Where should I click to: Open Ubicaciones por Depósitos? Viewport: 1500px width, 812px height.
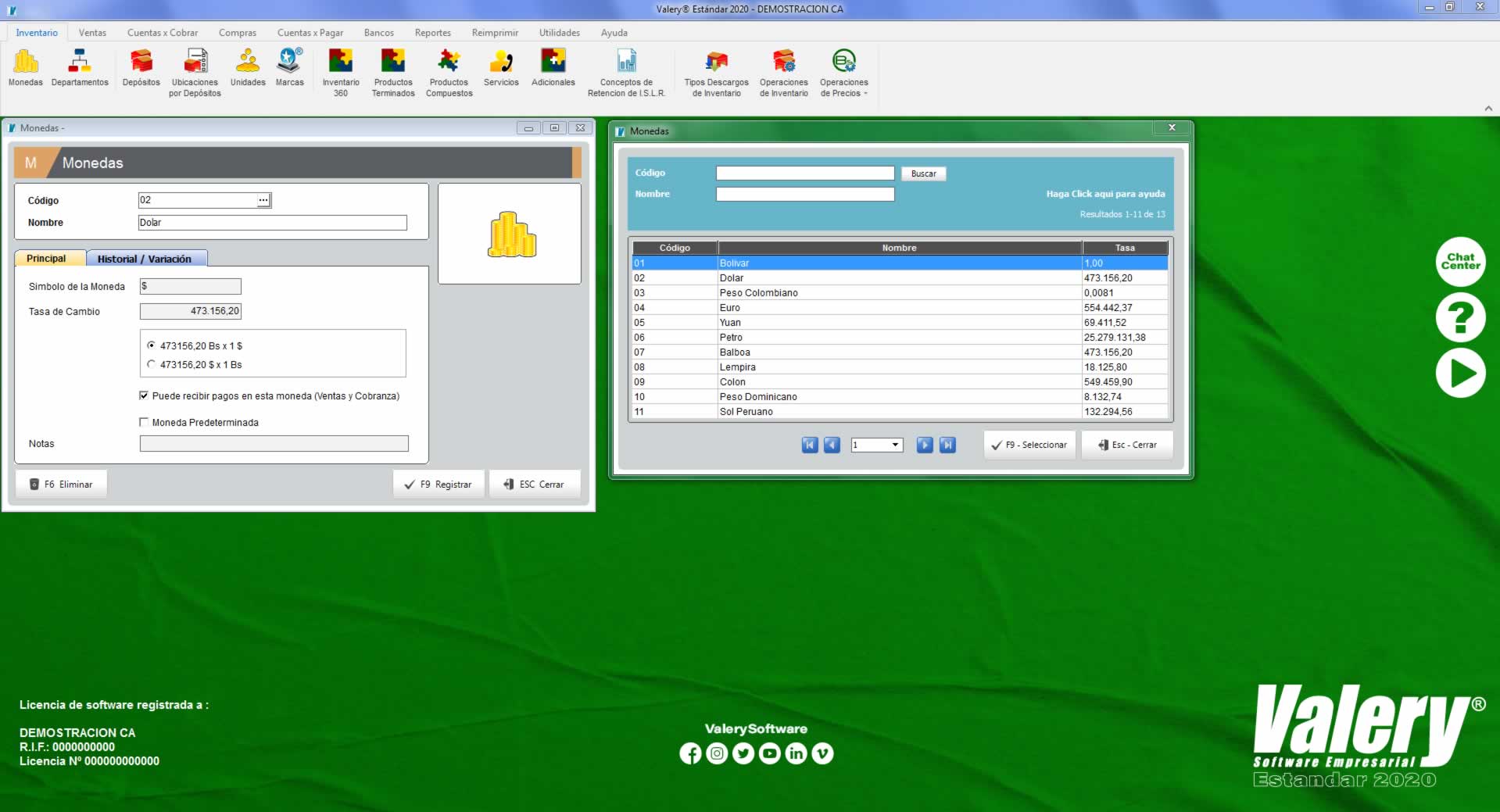point(195,73)
